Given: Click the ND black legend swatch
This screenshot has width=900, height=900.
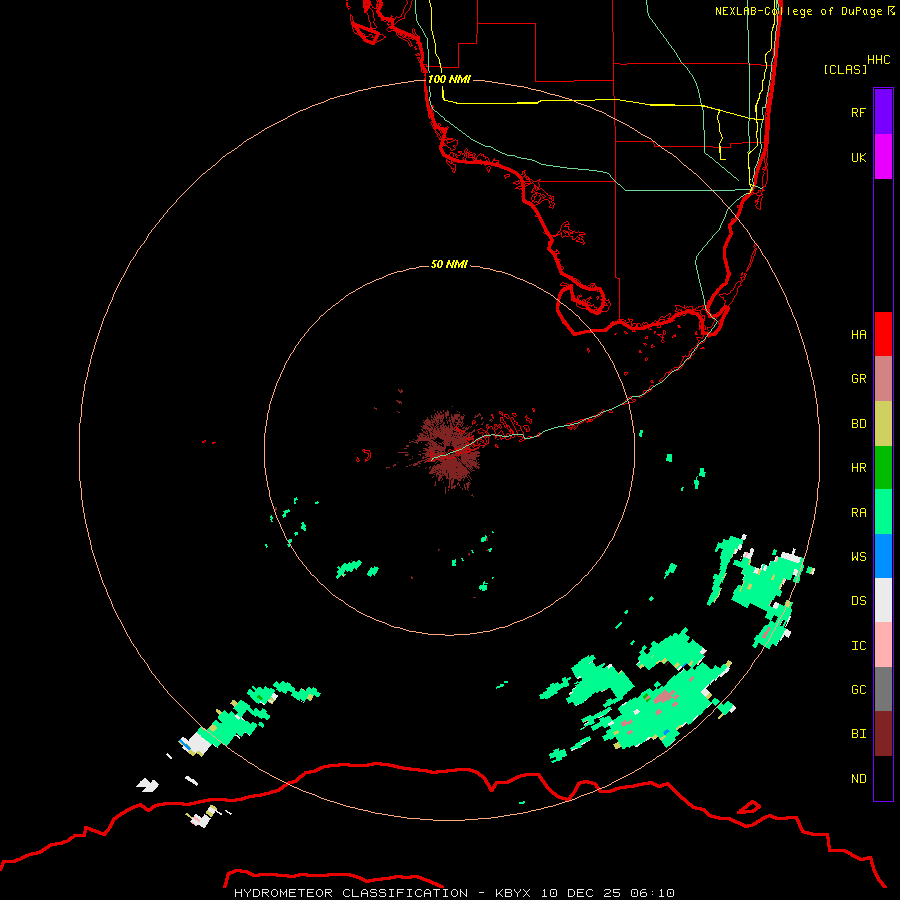Looking at the screenshot, I should point(883,778).
